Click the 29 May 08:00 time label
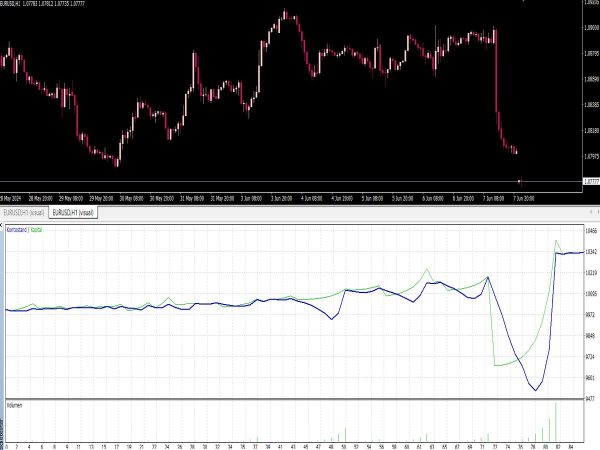This screenshot has height=450, width=600. 71,199
